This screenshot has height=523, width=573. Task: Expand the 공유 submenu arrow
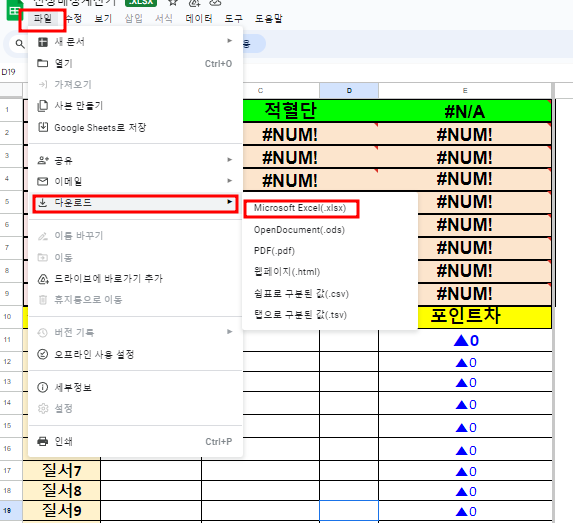point(229,159)
